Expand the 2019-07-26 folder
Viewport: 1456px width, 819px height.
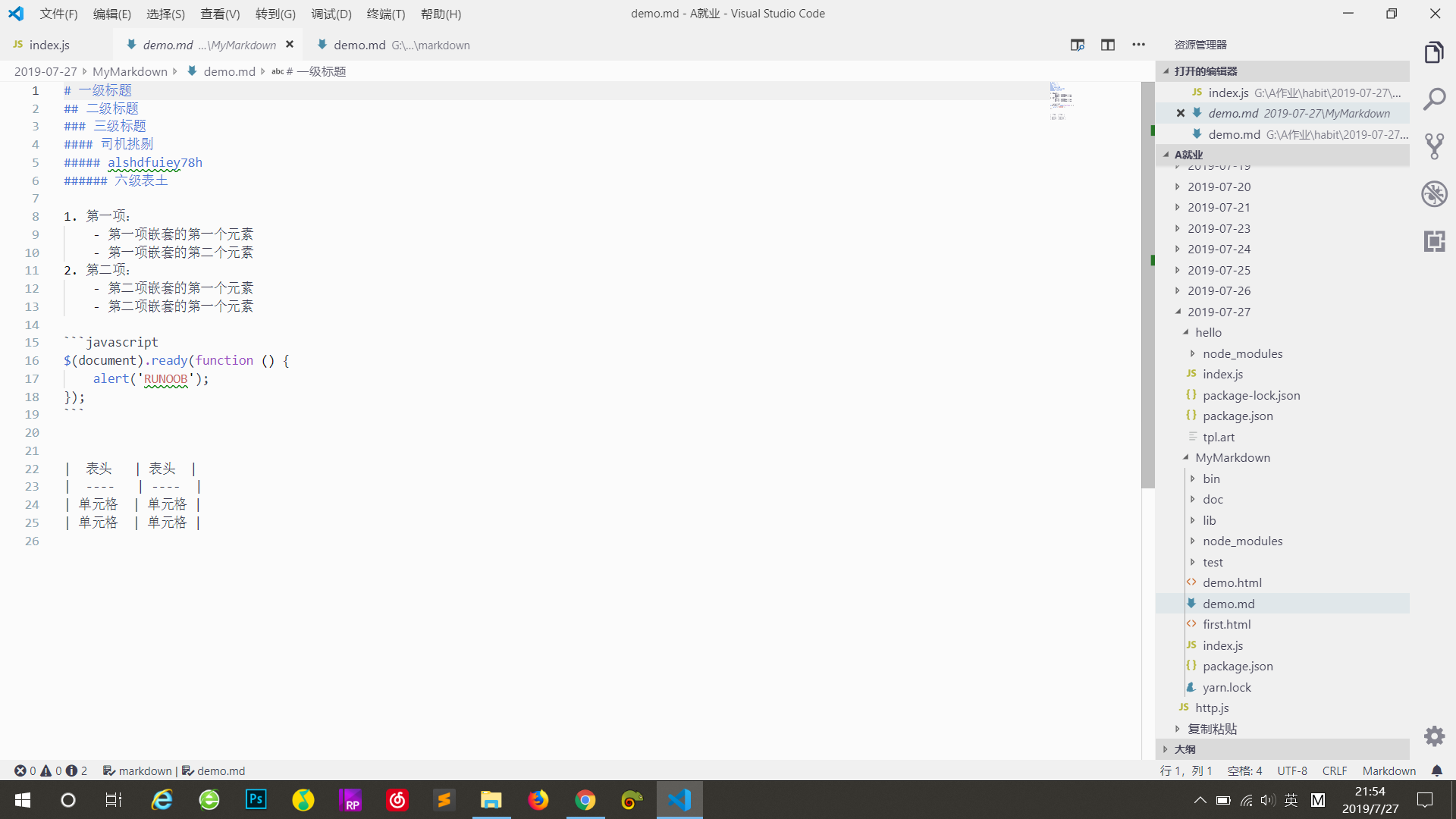click(x=1219, y=290)
